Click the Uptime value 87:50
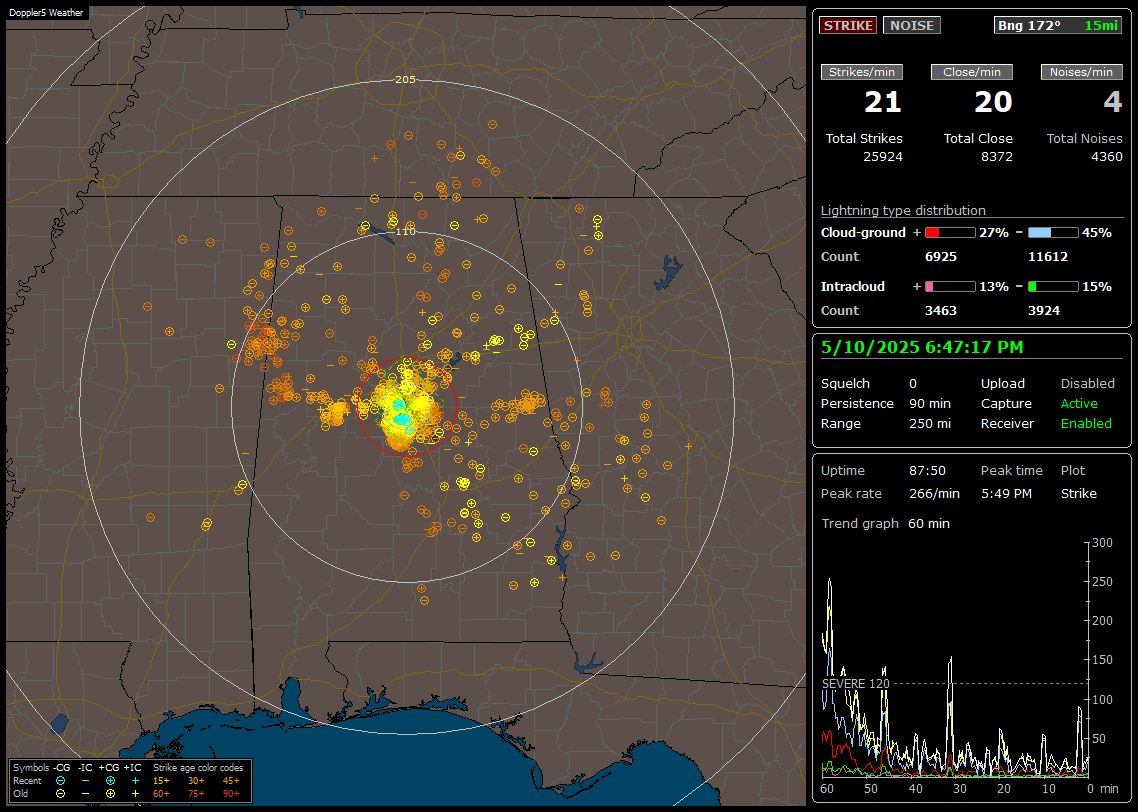Screen dimensions: 1138x812 click(927, 471)
